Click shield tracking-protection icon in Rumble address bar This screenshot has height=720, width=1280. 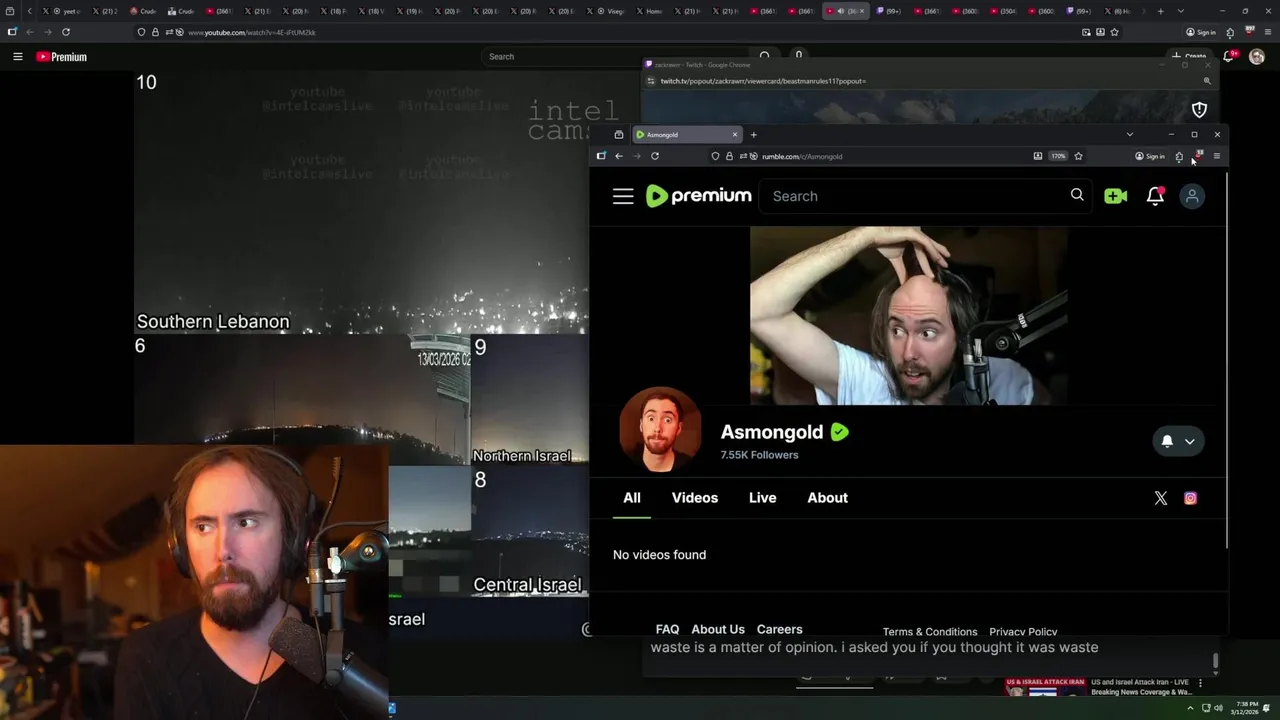tap(715, 156)
